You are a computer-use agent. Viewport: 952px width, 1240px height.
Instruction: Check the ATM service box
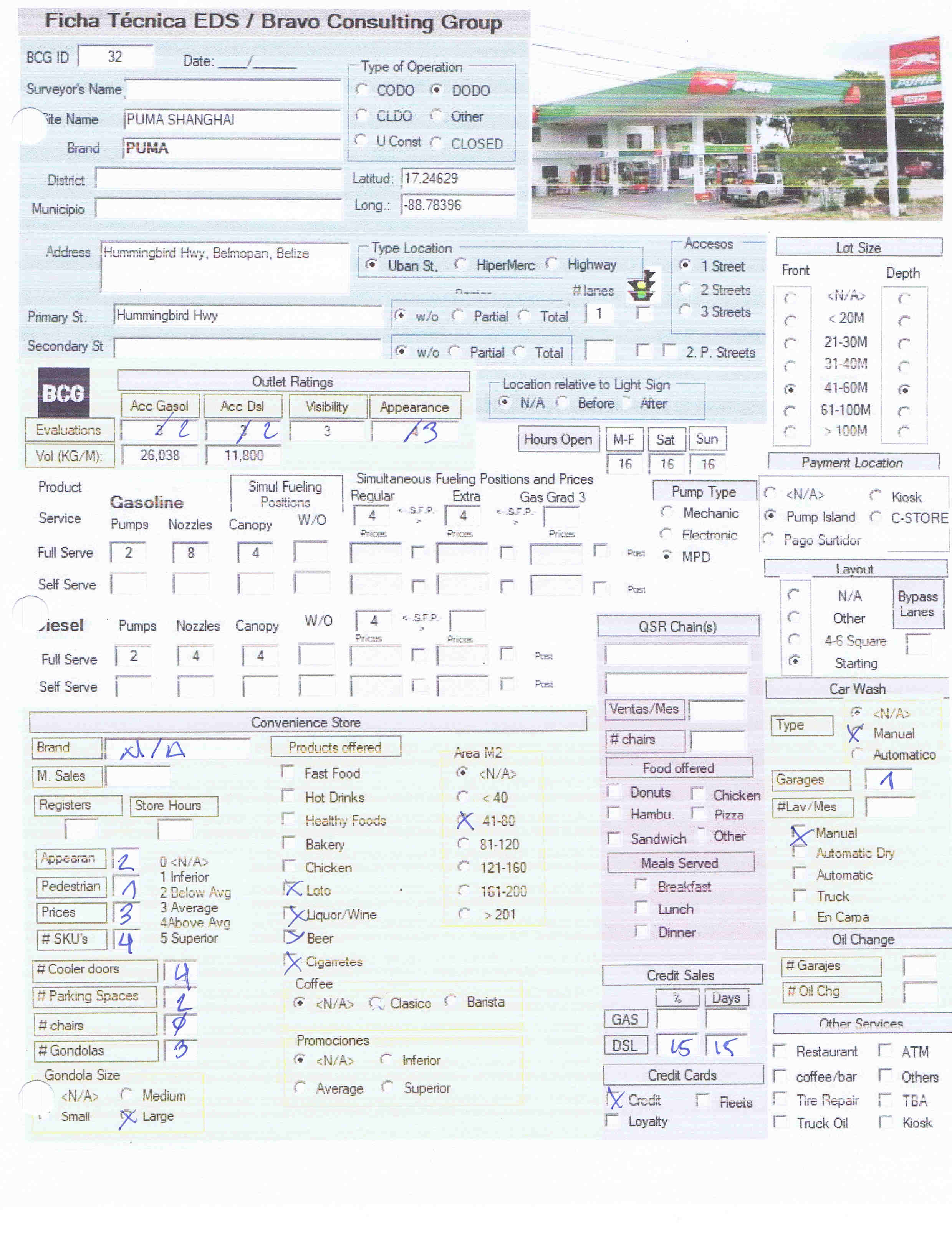[884, 1050]
